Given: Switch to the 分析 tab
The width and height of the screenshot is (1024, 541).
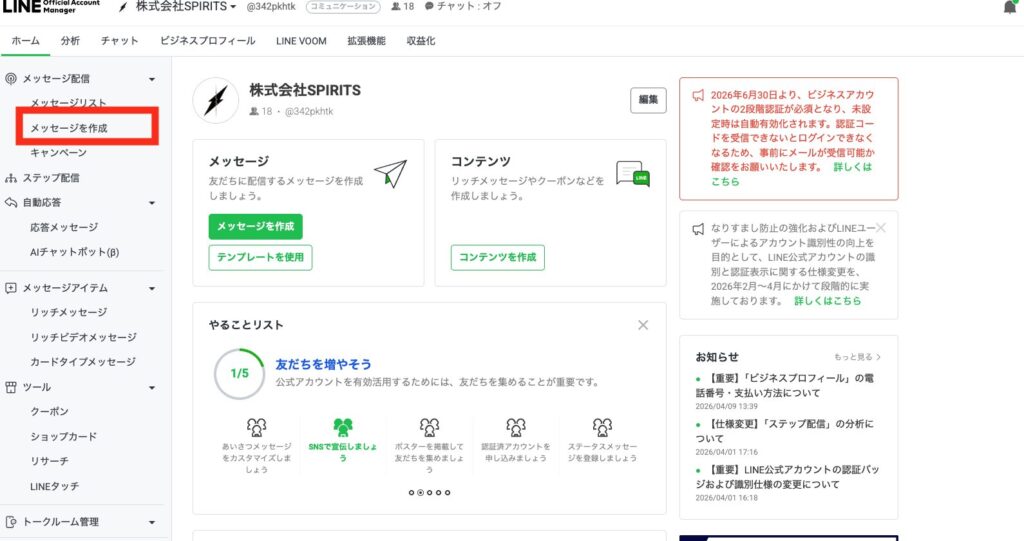Looking at the screenshot, I should (x=70, y=41).
